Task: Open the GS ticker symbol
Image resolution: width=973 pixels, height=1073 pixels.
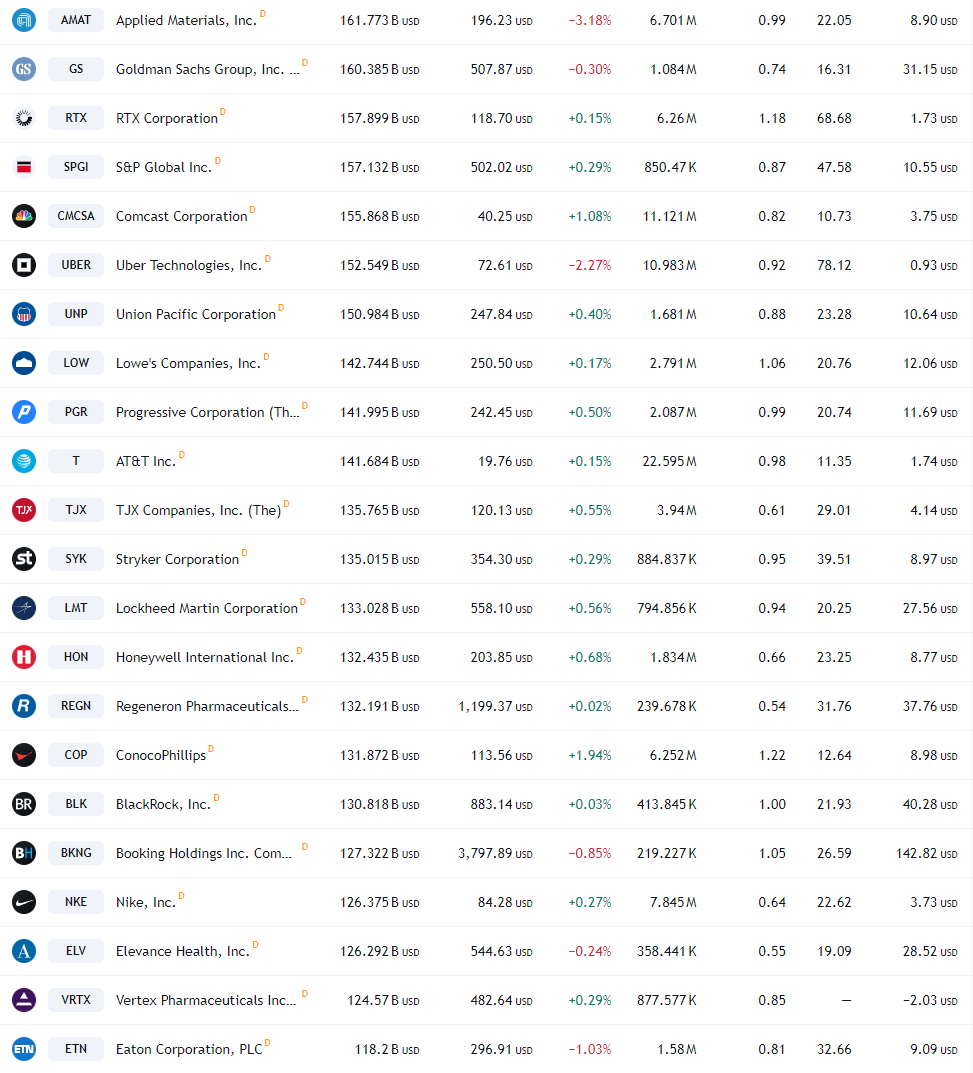Action: click(76, 69)
